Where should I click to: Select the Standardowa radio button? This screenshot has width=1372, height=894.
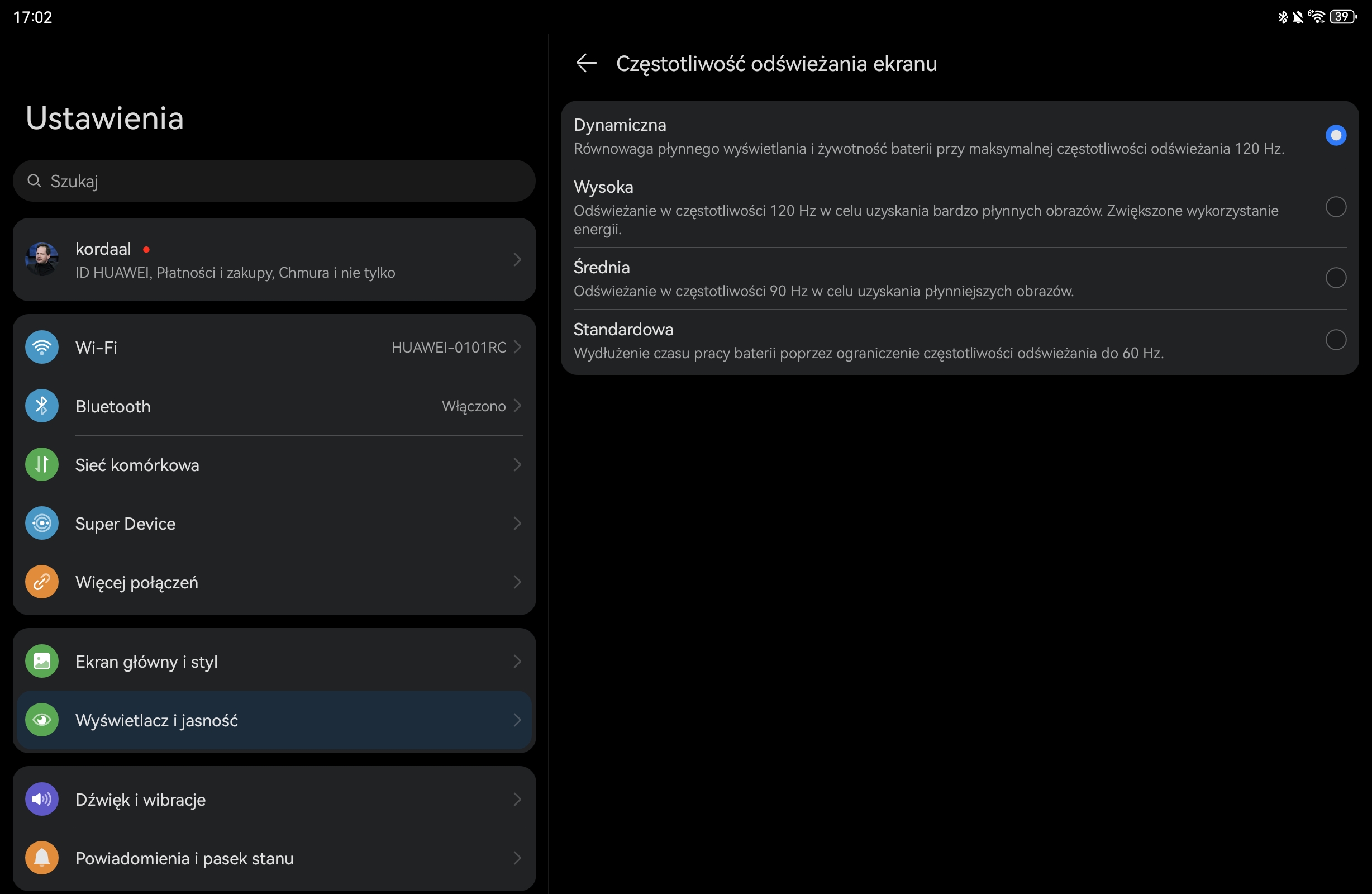[1336, 340]
